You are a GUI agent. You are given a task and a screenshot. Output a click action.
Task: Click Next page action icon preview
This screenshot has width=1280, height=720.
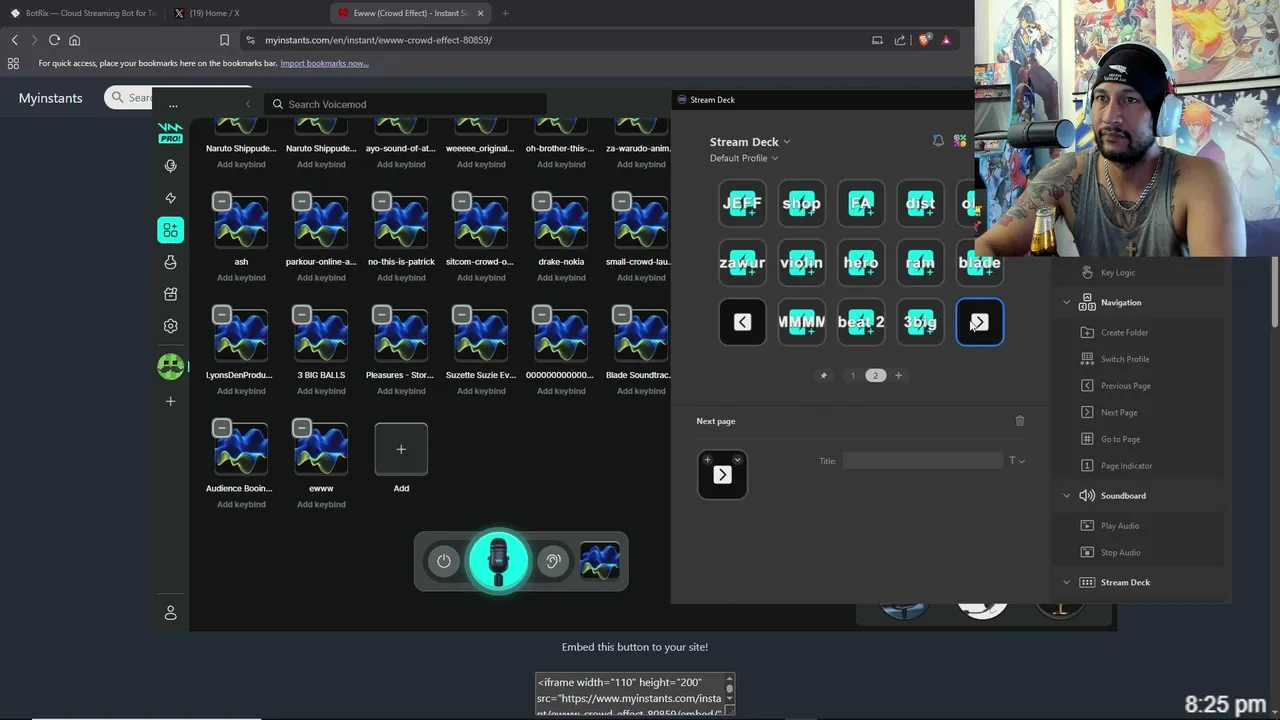coord(722,475)
